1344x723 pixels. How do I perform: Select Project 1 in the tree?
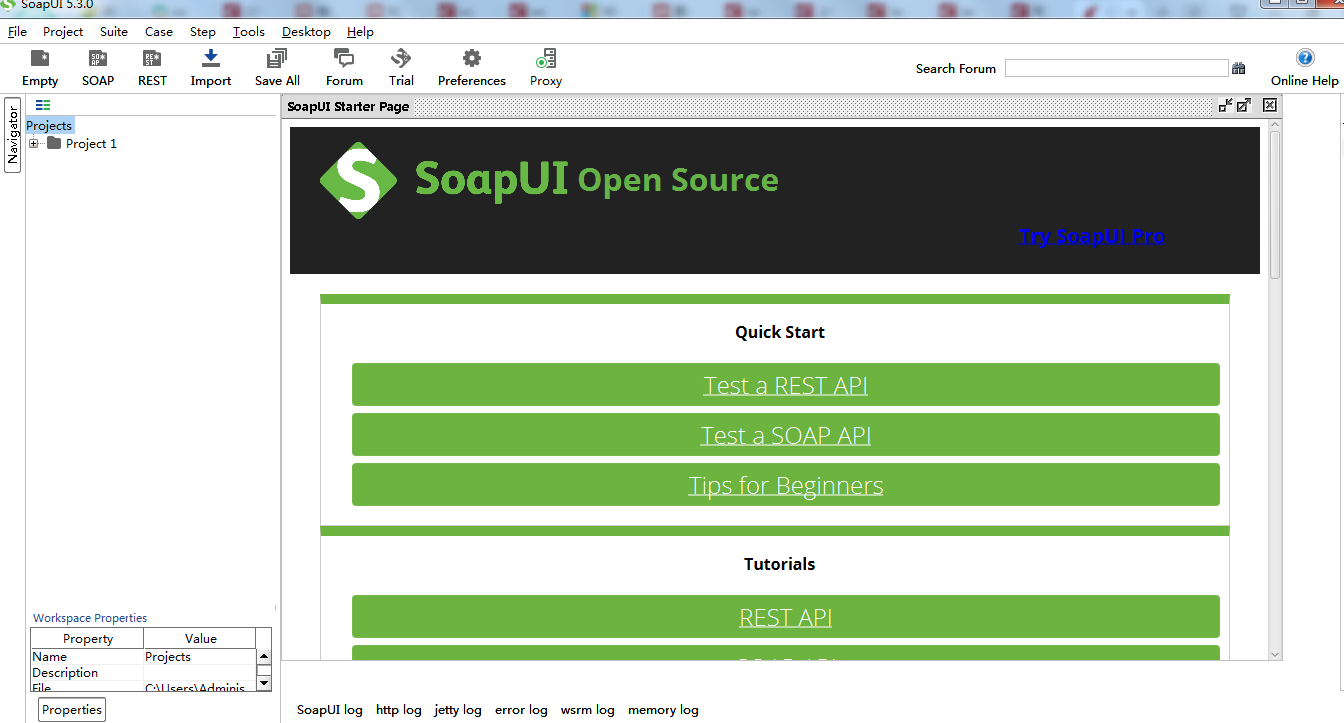point(91,144)
